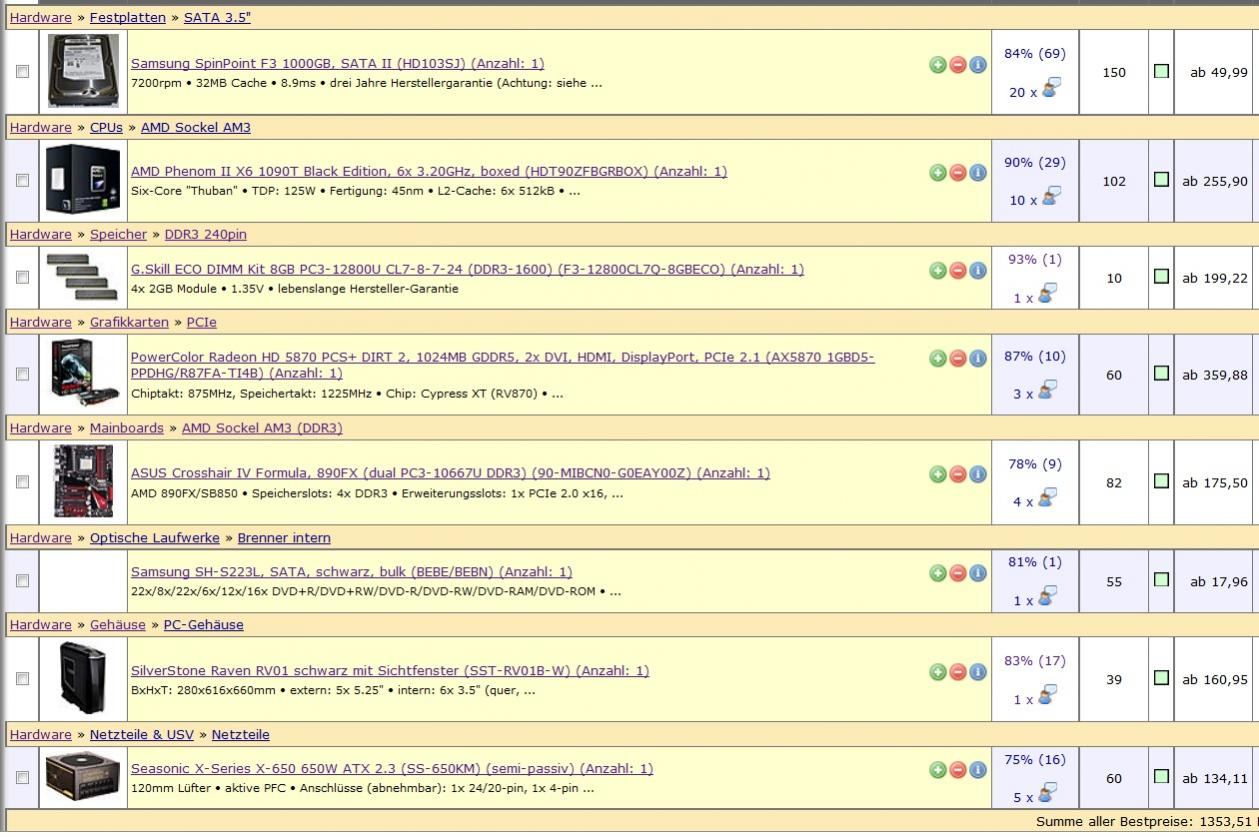Tick the checkbox left of AMD Phenom II X6

pyautogui.click(x=22, y=180)
